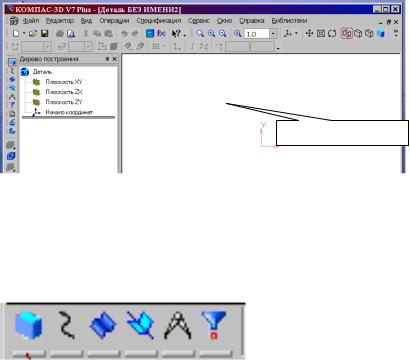
Task: Expand the new document dropdown arrow
Action: coord(24,34)
